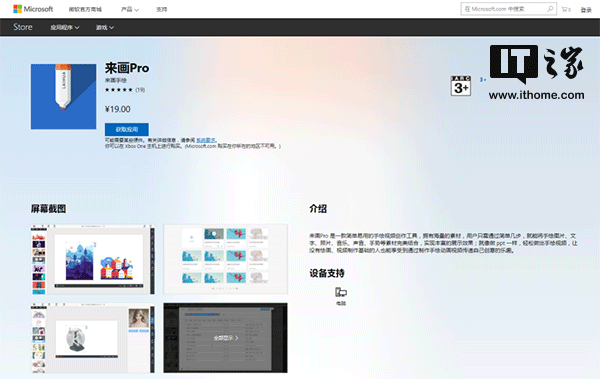Click 全部显示 on dark screenshot
600x379 pixels.
(x=225, y=338)
